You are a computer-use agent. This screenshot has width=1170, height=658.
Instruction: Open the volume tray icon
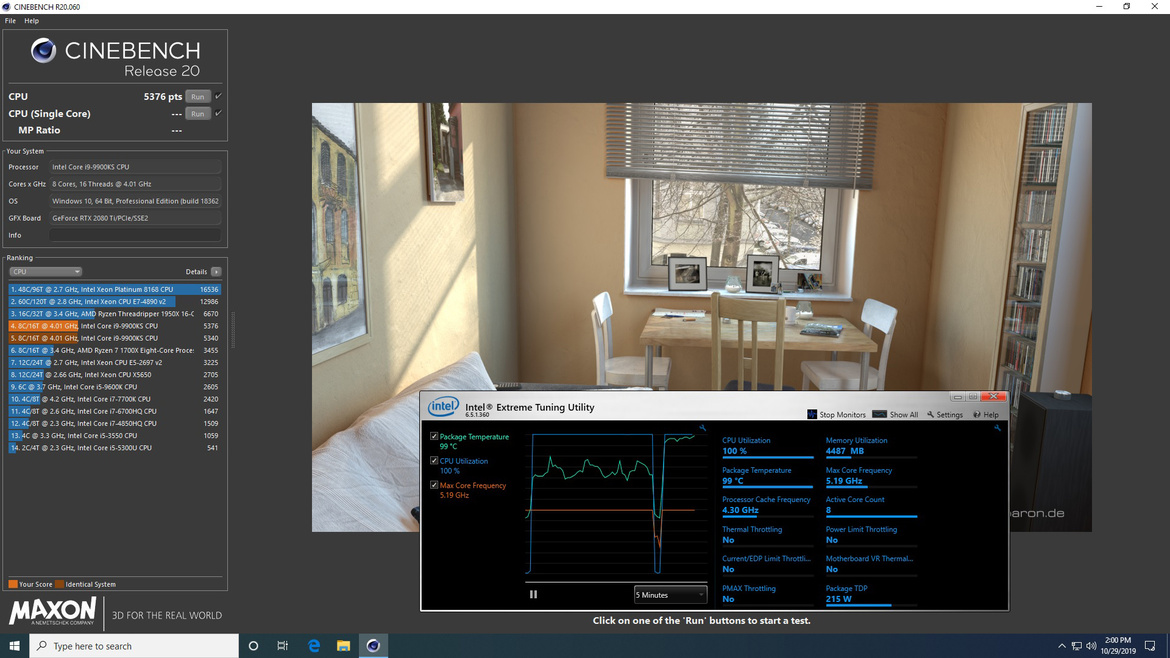point(1091,646)
